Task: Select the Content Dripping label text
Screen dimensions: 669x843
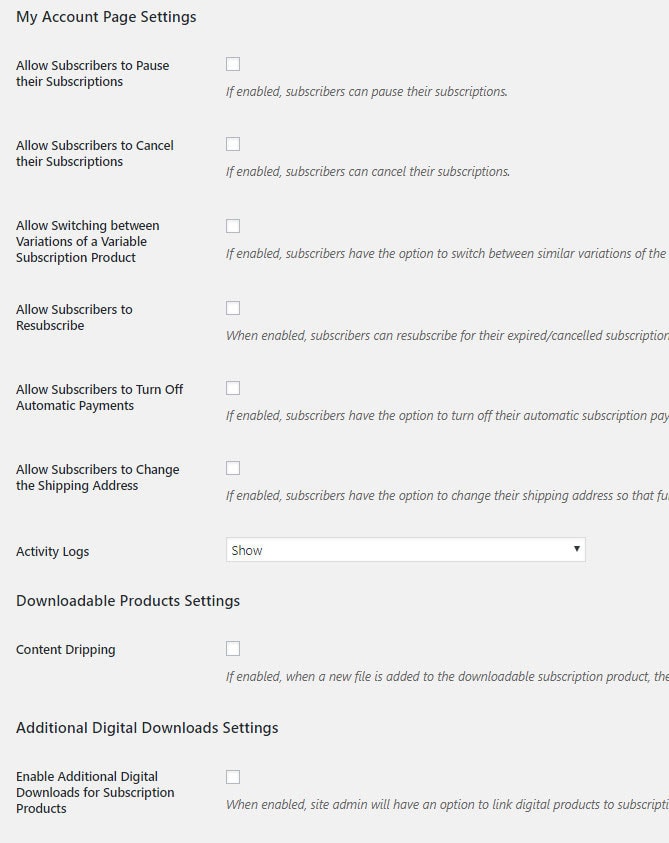Action: (65, 650)
